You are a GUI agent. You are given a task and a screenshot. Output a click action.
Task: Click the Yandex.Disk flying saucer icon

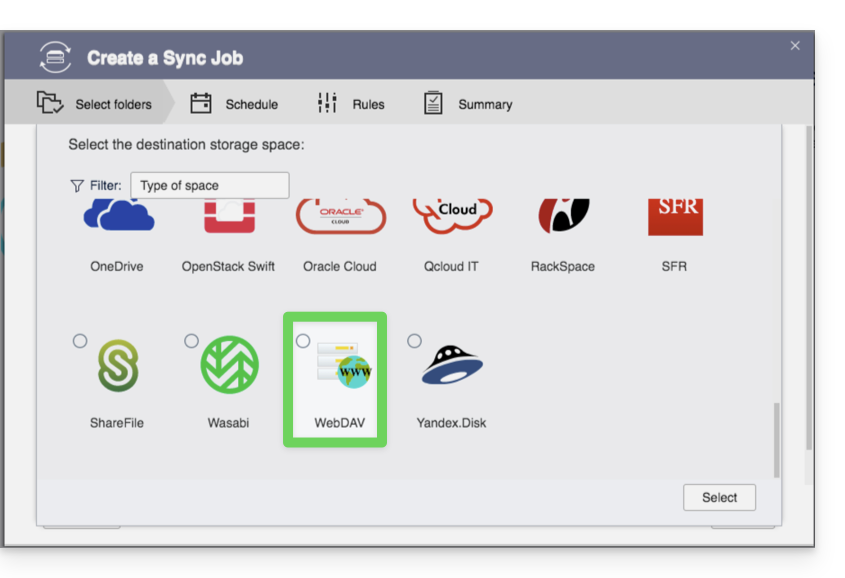452,366
